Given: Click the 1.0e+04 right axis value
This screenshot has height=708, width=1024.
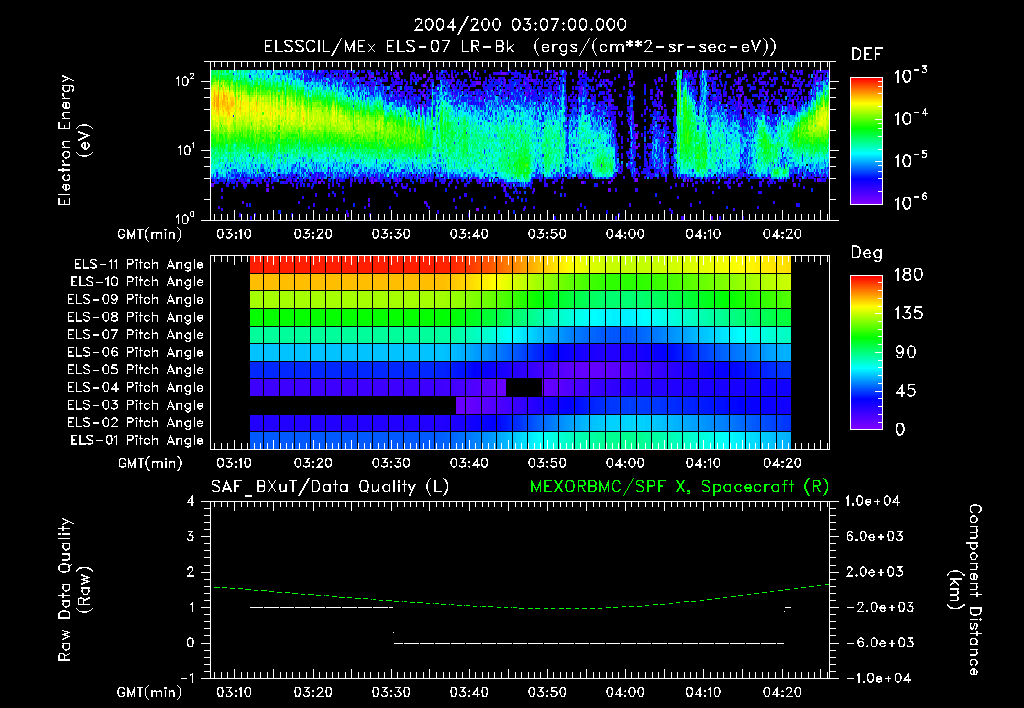Looking at the screenshot, I should (872, 501).
